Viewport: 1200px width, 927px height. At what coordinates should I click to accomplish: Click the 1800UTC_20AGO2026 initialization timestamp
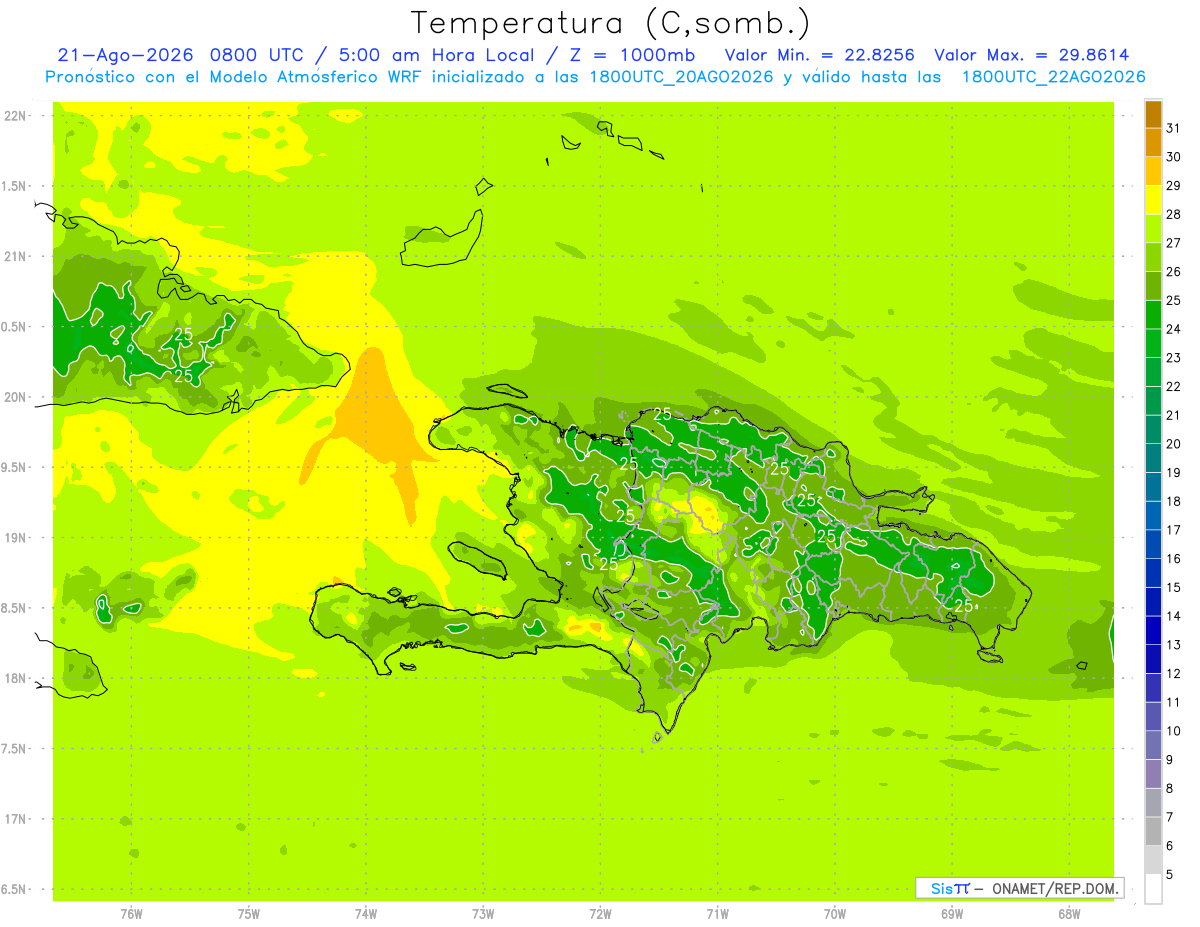pyautogui.click(x=681, y=77)
